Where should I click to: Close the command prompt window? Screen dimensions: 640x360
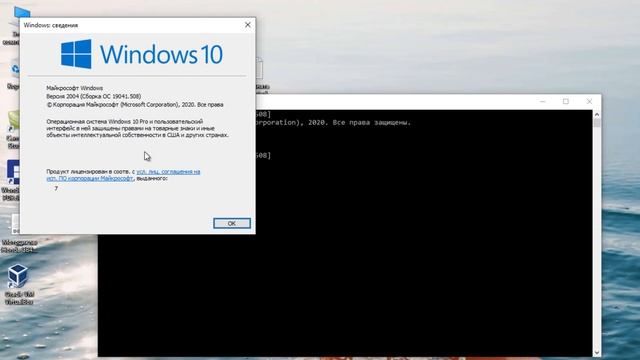pyautogui.click(x=589, y=101)
